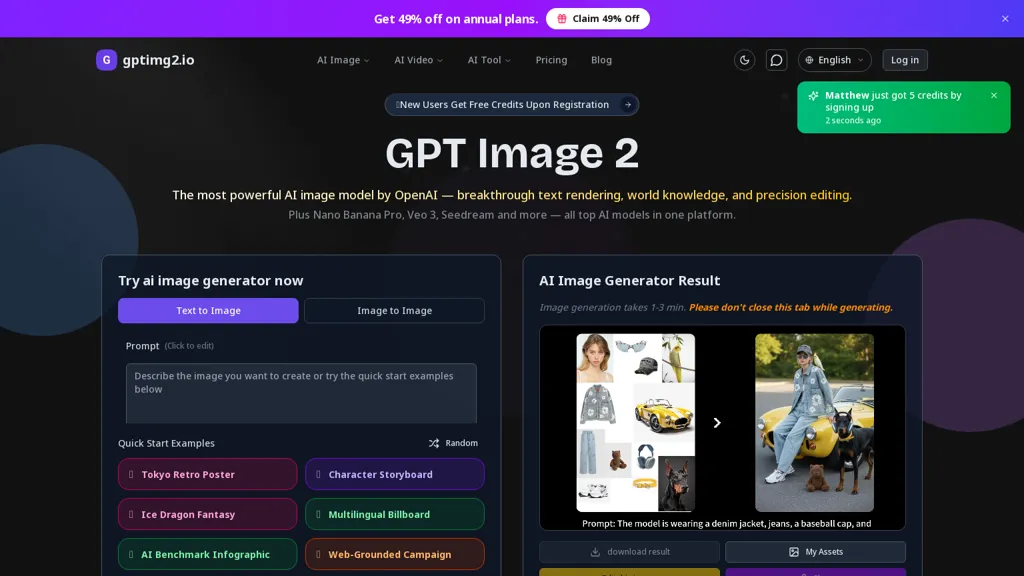Claim 49% Off promo button

pos(598,19)
